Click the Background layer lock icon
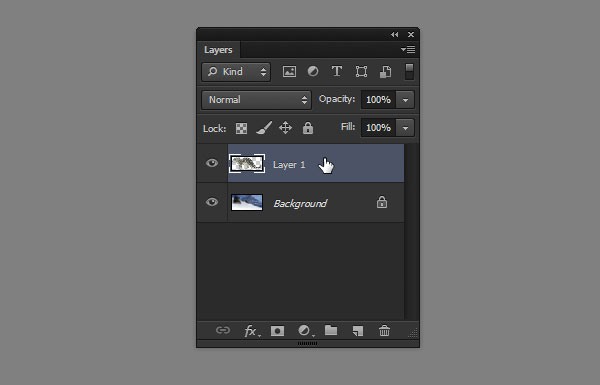Viewport: 600px width, 385px height. [x=382, y=202]
